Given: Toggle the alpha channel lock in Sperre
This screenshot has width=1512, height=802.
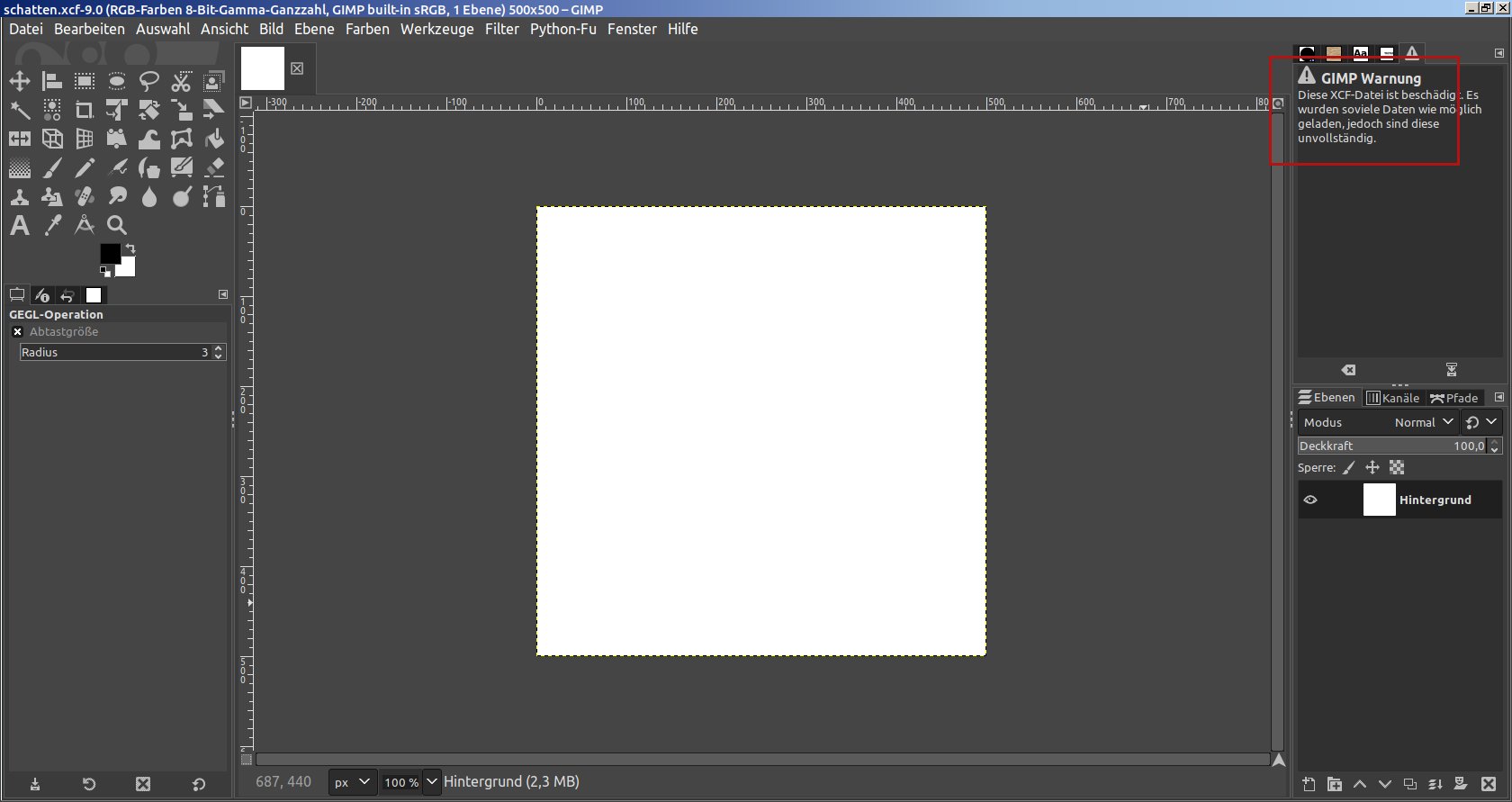Looking at the screenshot, I should tap(1397, 467).
